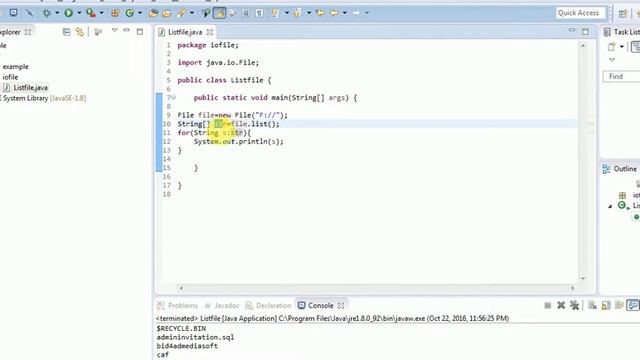The height and width of the screenshot is (360, 640).
Task: Expand the Debug dropdown arrow
Action: (57, 13)
